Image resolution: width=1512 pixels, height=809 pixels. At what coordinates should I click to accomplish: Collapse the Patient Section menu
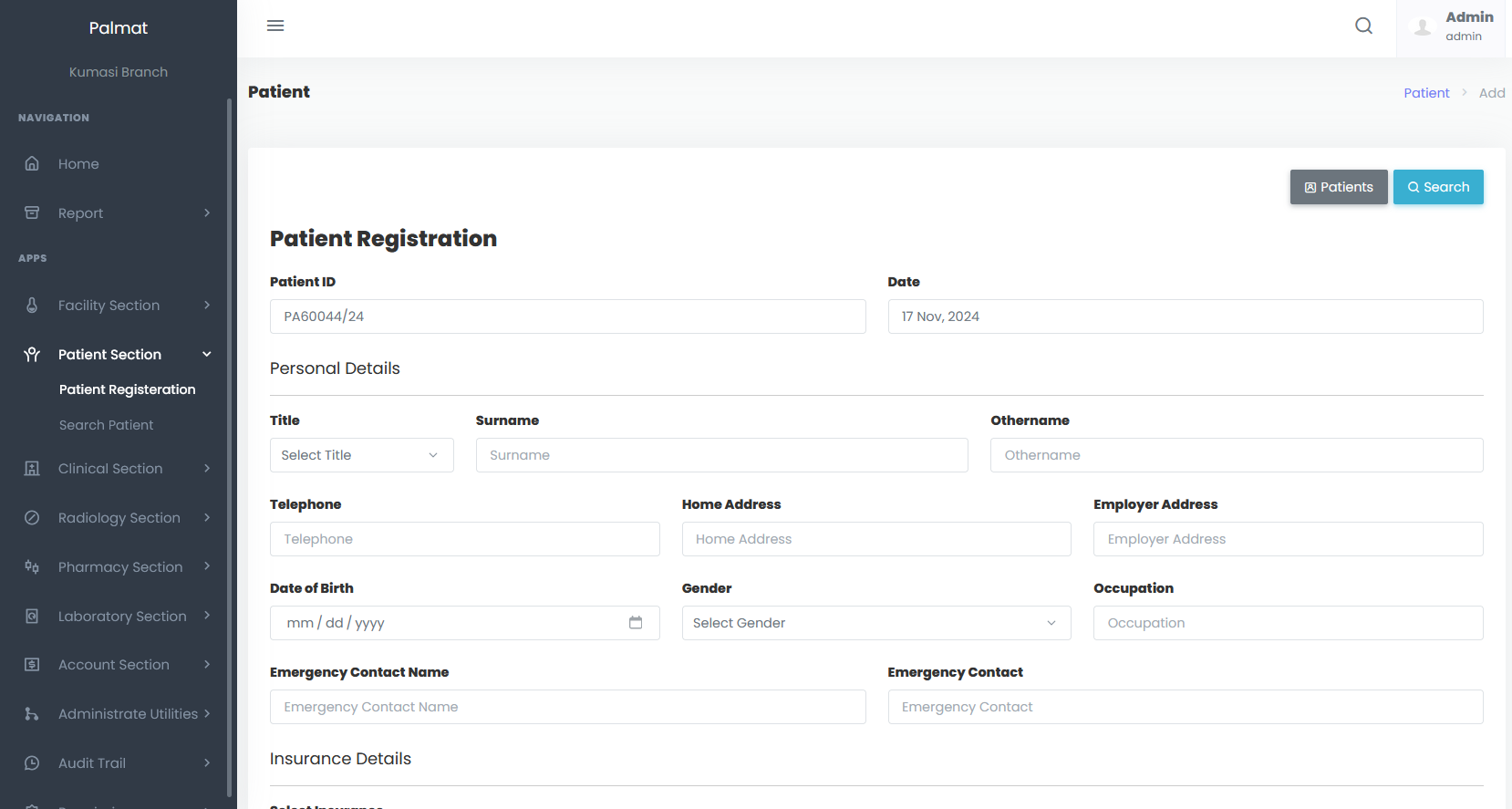(119, 355)
